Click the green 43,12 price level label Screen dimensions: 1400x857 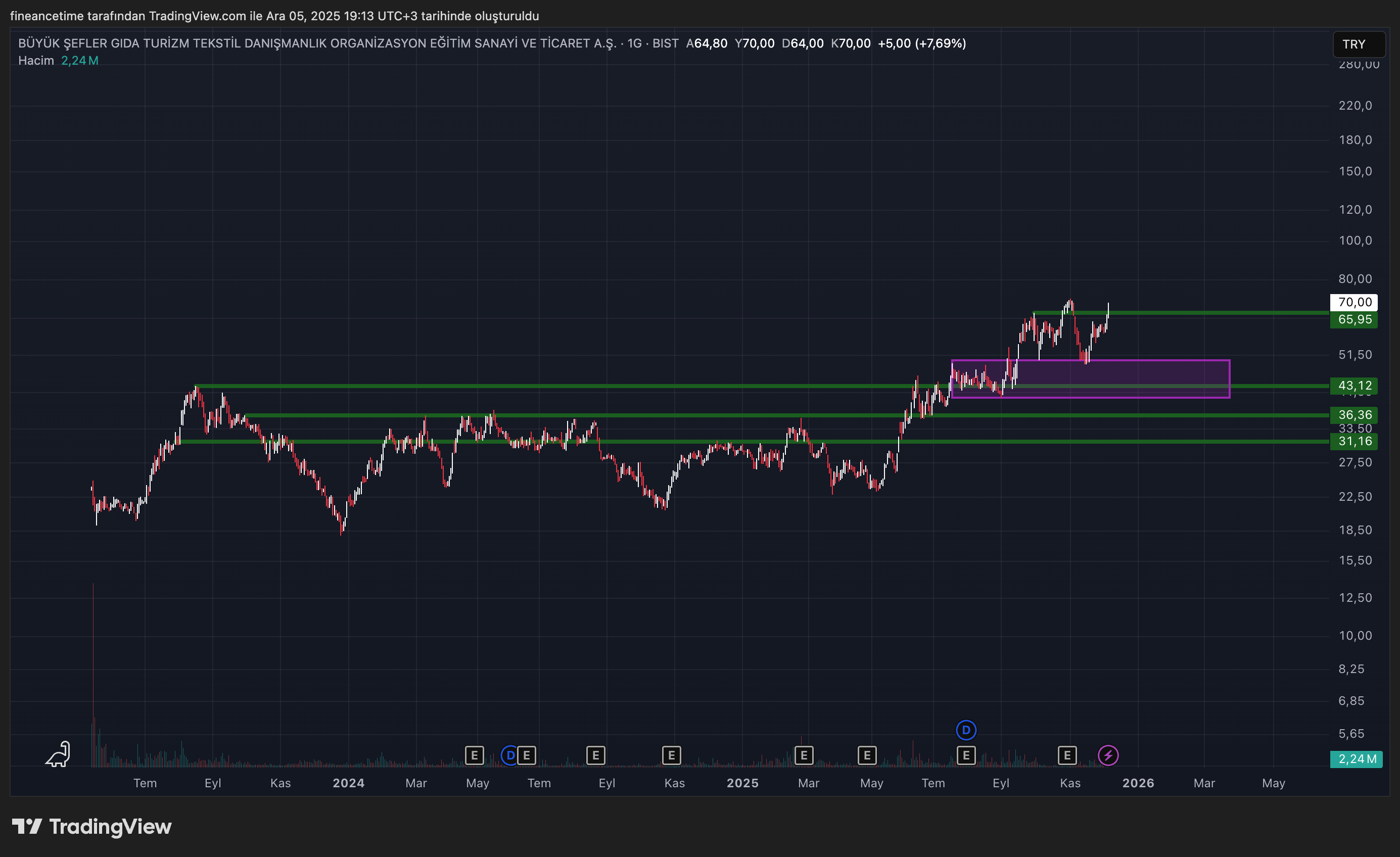click(x=1354, y=386)
